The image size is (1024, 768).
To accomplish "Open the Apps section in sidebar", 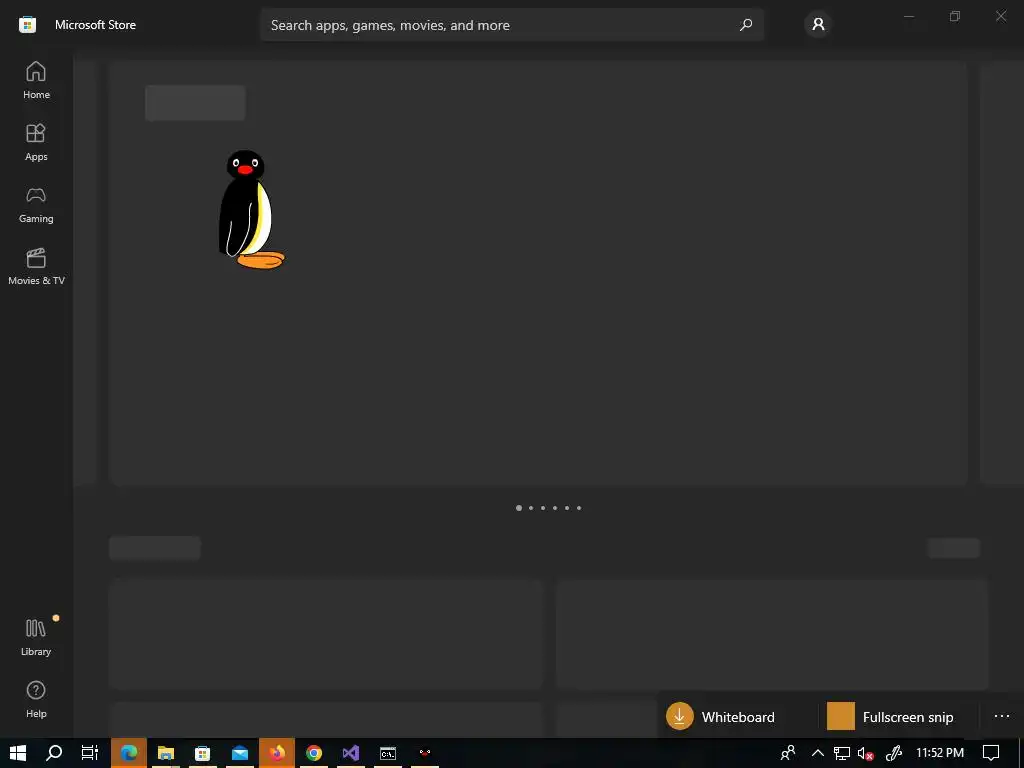I will (x=36, y=142).
